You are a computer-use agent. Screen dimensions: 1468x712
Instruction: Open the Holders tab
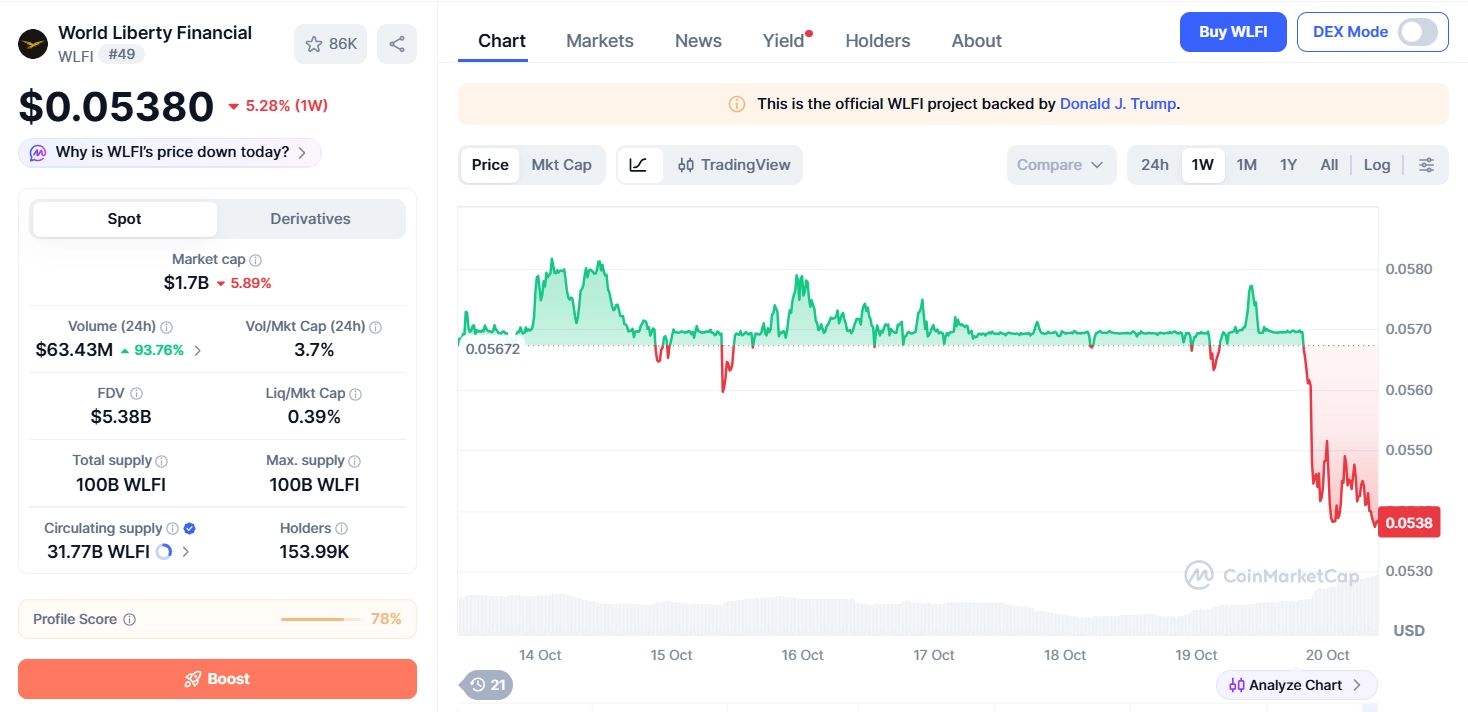coord(878,41)
